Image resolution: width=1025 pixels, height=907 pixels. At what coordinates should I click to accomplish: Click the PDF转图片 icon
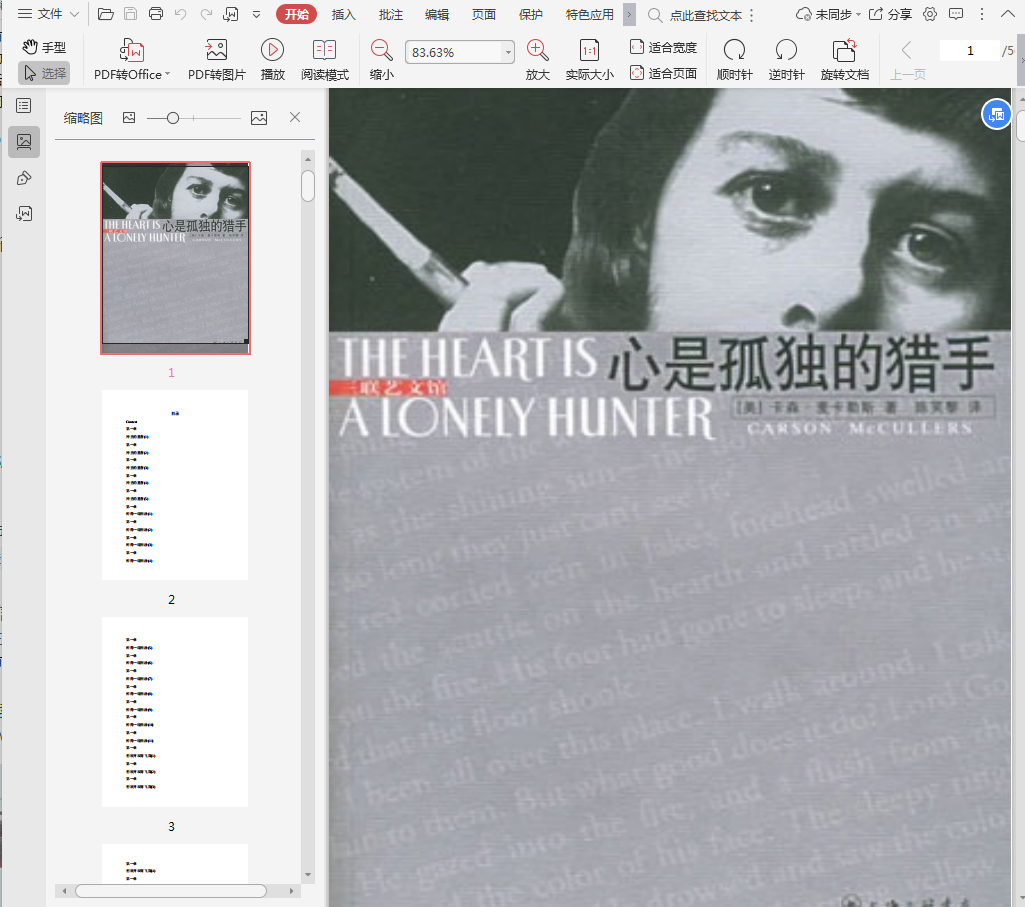pos(216,50)
